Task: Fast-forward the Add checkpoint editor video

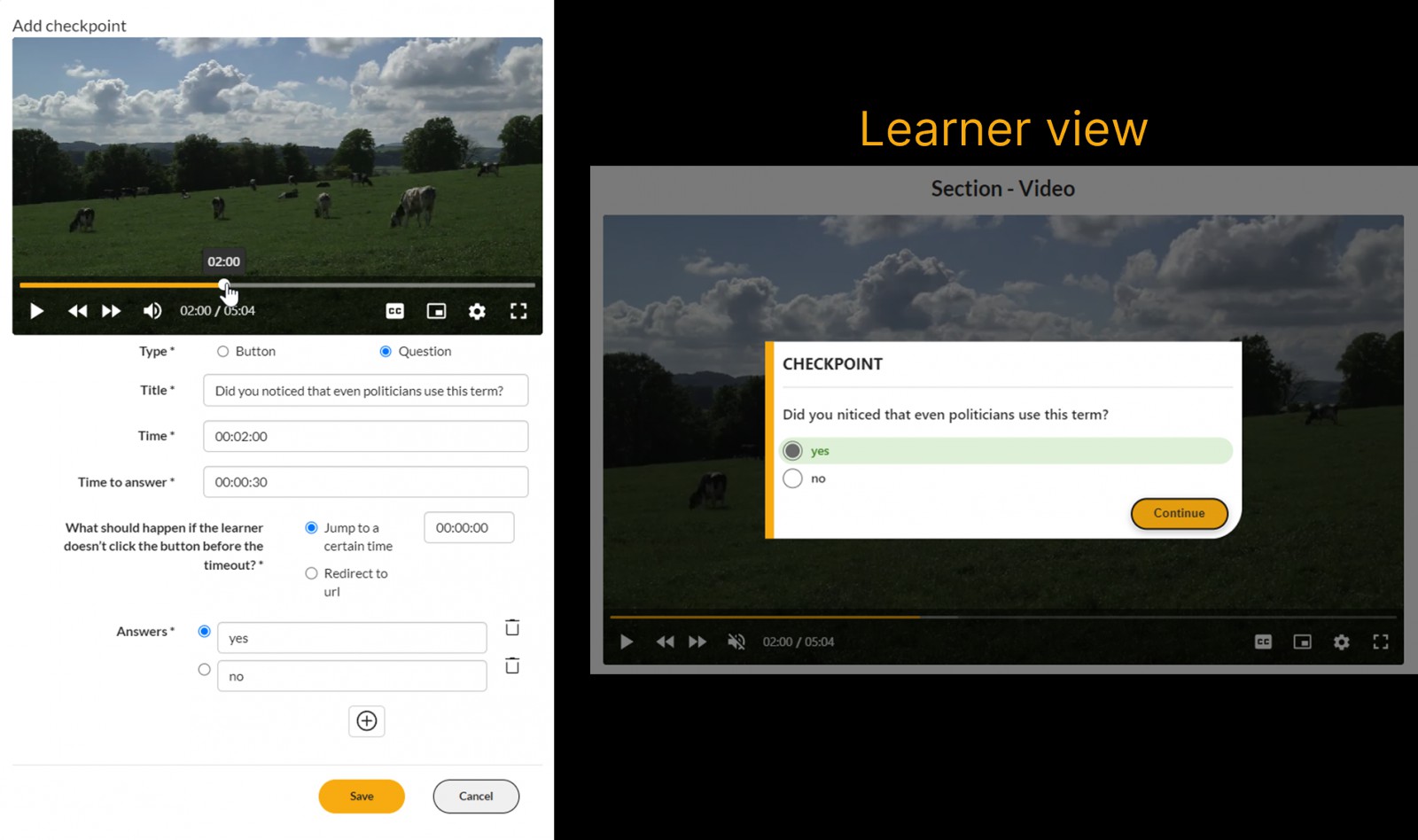Action: point(112,311)
